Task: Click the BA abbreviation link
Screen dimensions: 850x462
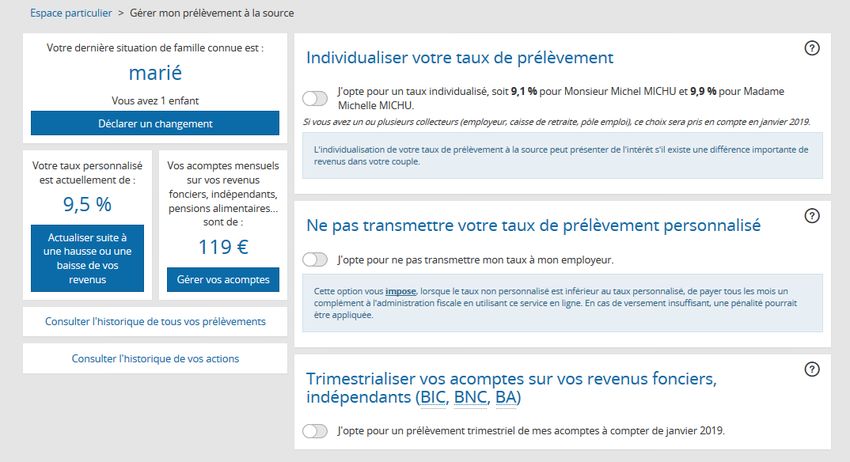Action: pos(505,398)
